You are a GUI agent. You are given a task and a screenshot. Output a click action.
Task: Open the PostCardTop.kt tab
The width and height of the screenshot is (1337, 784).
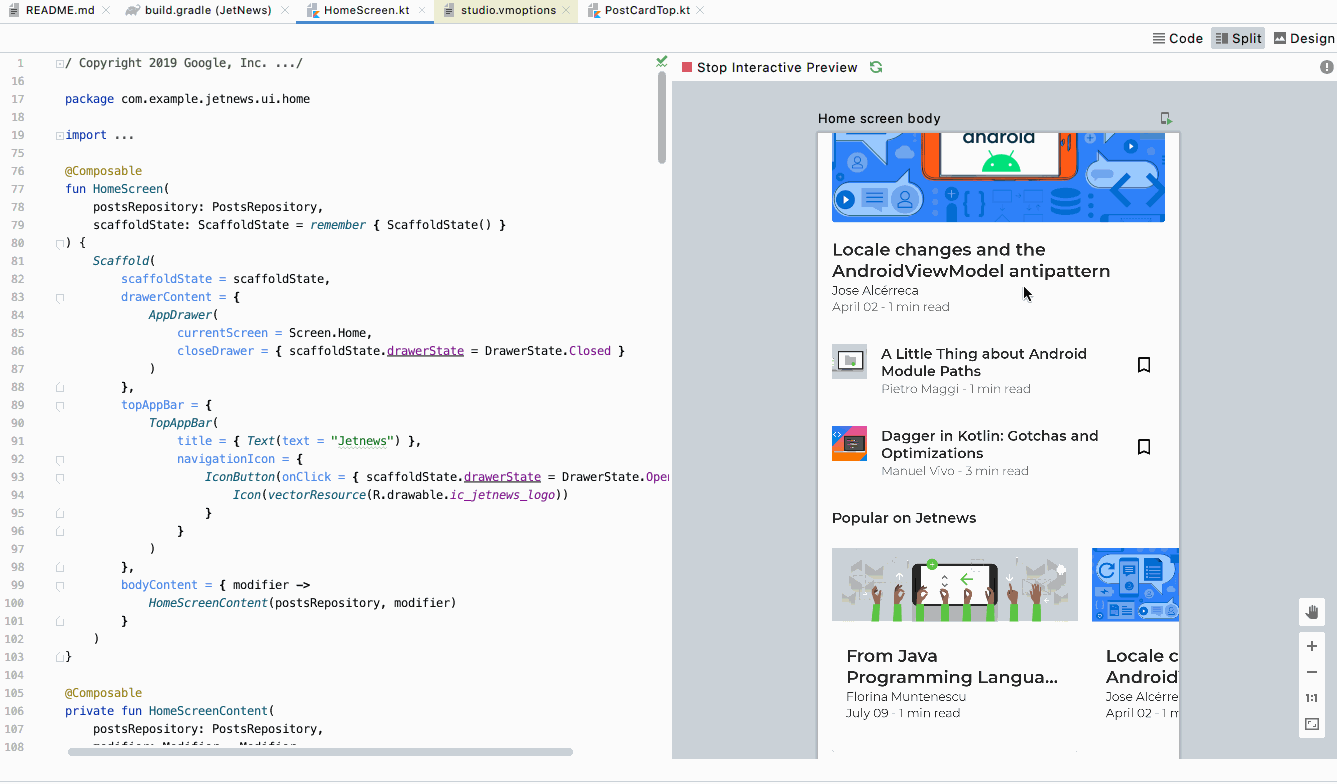(x=646, y=10)
